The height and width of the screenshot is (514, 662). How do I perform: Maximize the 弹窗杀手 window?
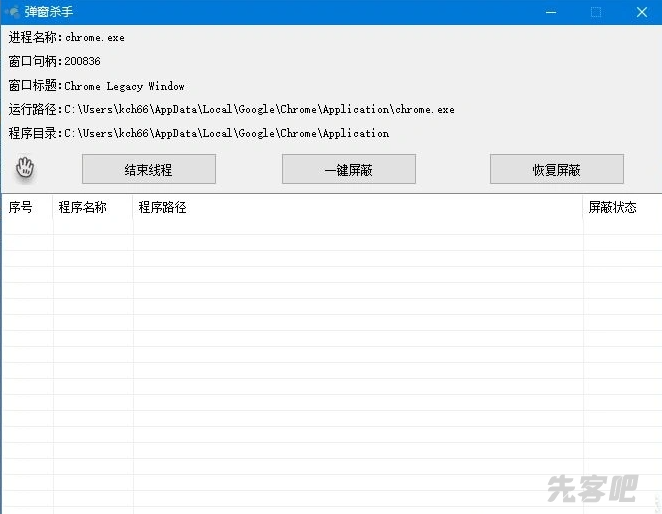(x=596, y=12)
